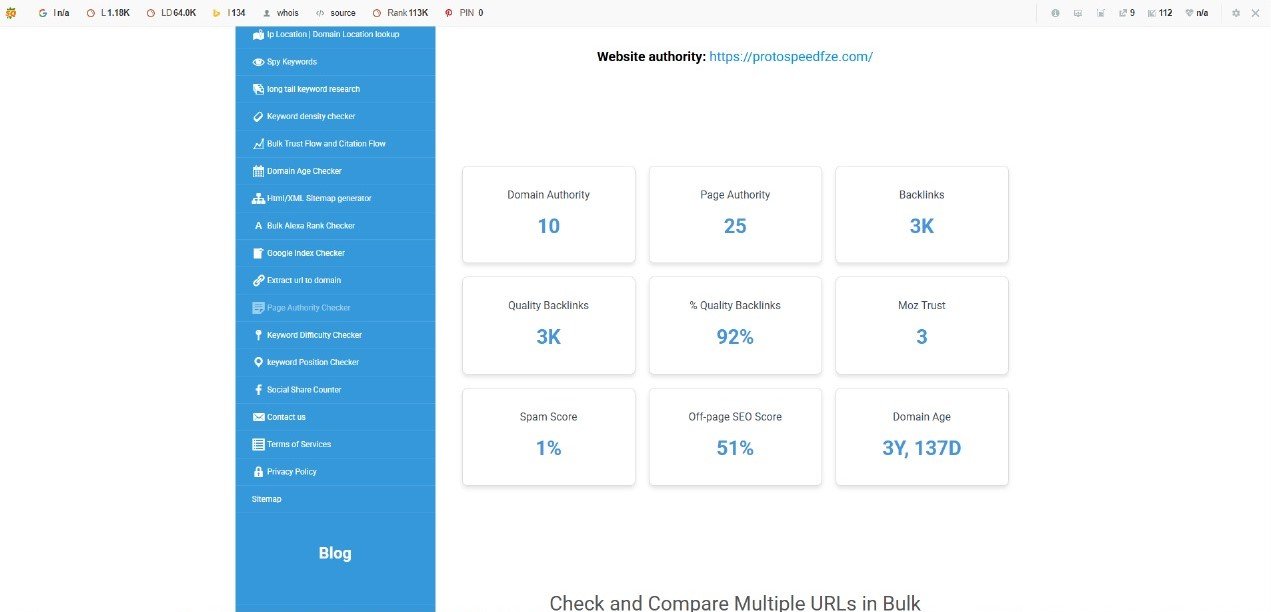Image resolution: width=1271 pixels, height=612 pixels.
Task: Click the long tail keyword research icon
Action: 258,89
